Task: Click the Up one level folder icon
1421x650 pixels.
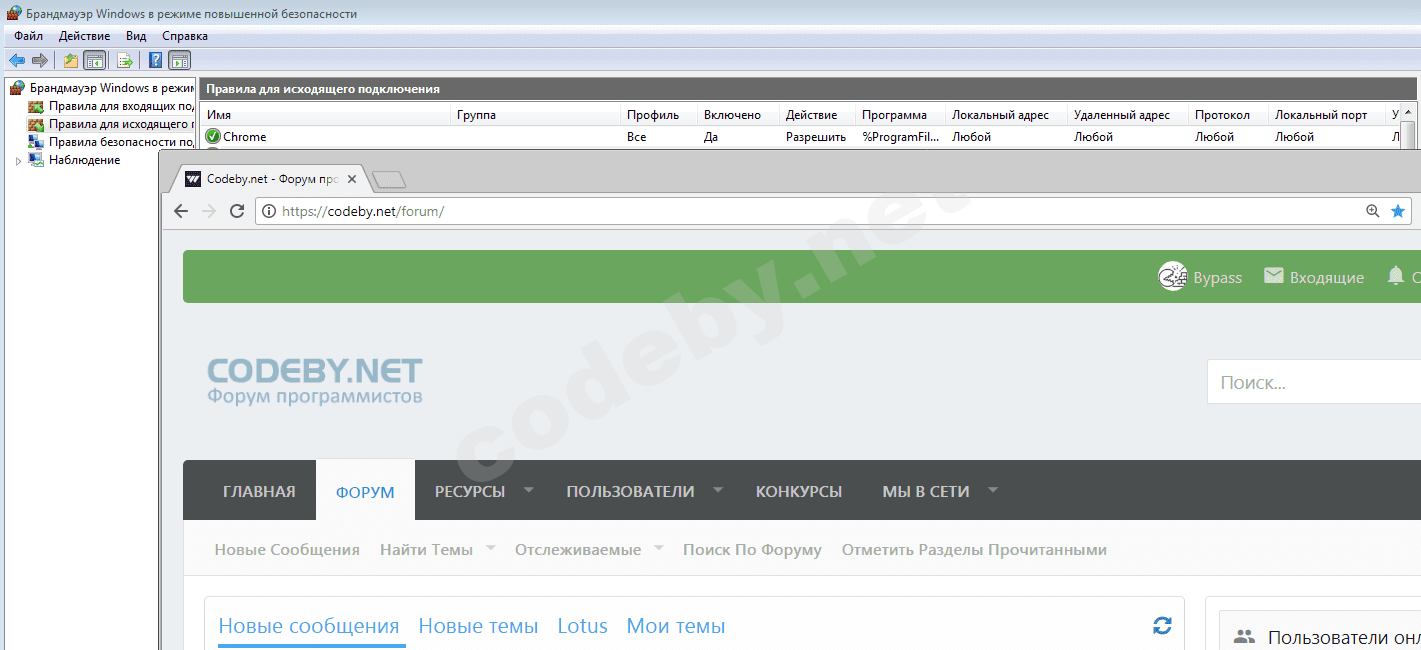Action: [x=71, y=60]
